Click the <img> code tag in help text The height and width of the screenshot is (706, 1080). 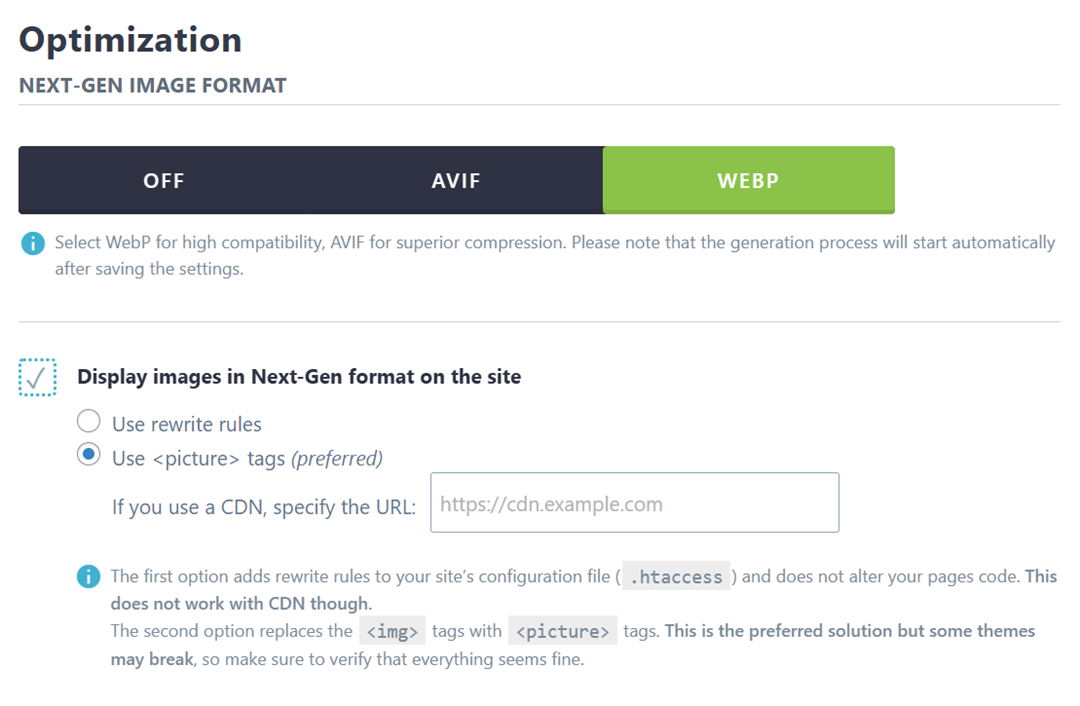pyautogui.click(x=393, y=631)
